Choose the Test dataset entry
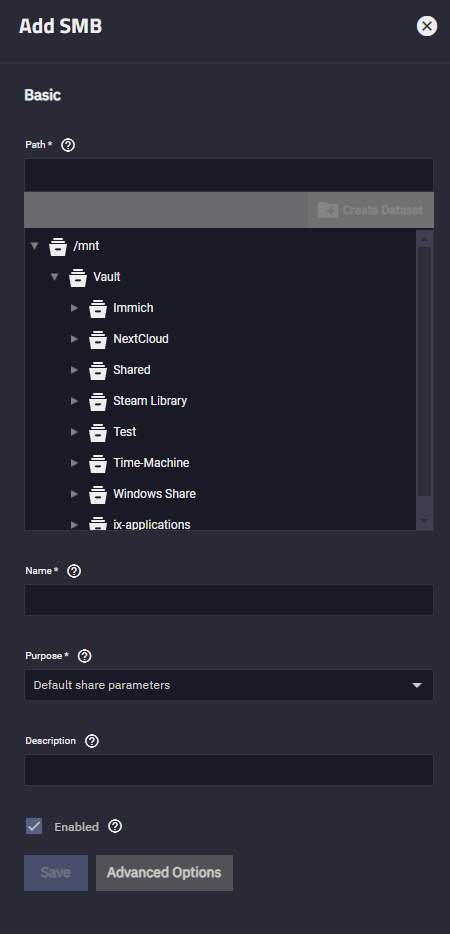Image resolution: width=450 pixels, height=934 pixels. pos(125,432)
